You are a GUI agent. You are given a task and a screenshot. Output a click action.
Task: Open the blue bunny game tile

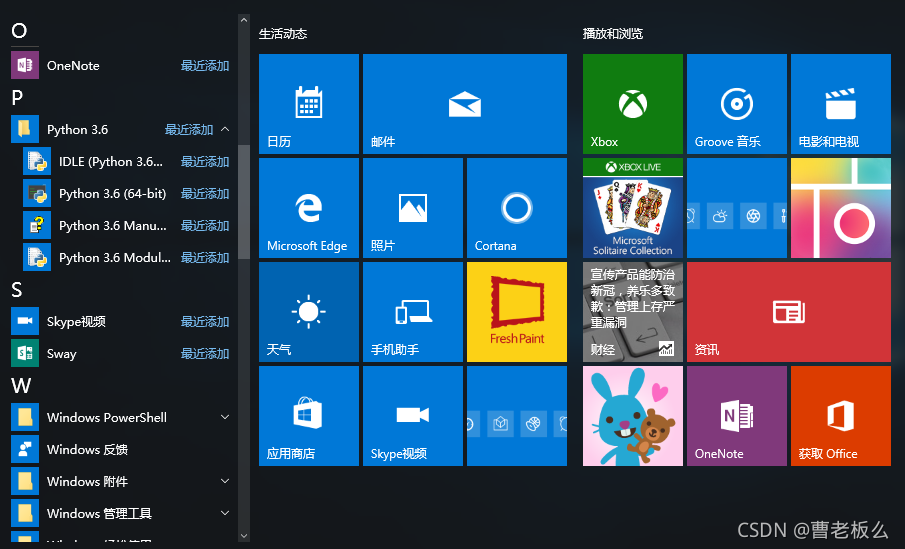(x=633, y=416)
